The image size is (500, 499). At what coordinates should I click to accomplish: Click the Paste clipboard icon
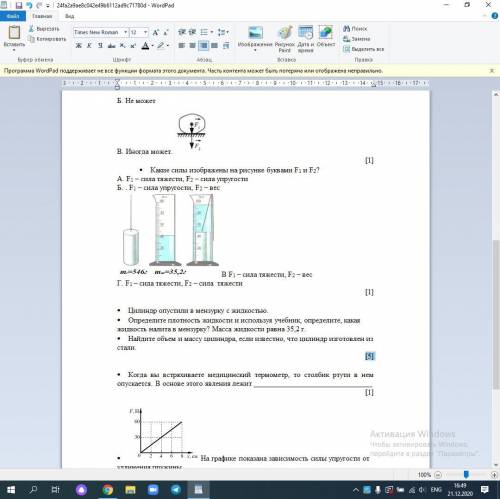pyautogui.click(x=14, y=32)
